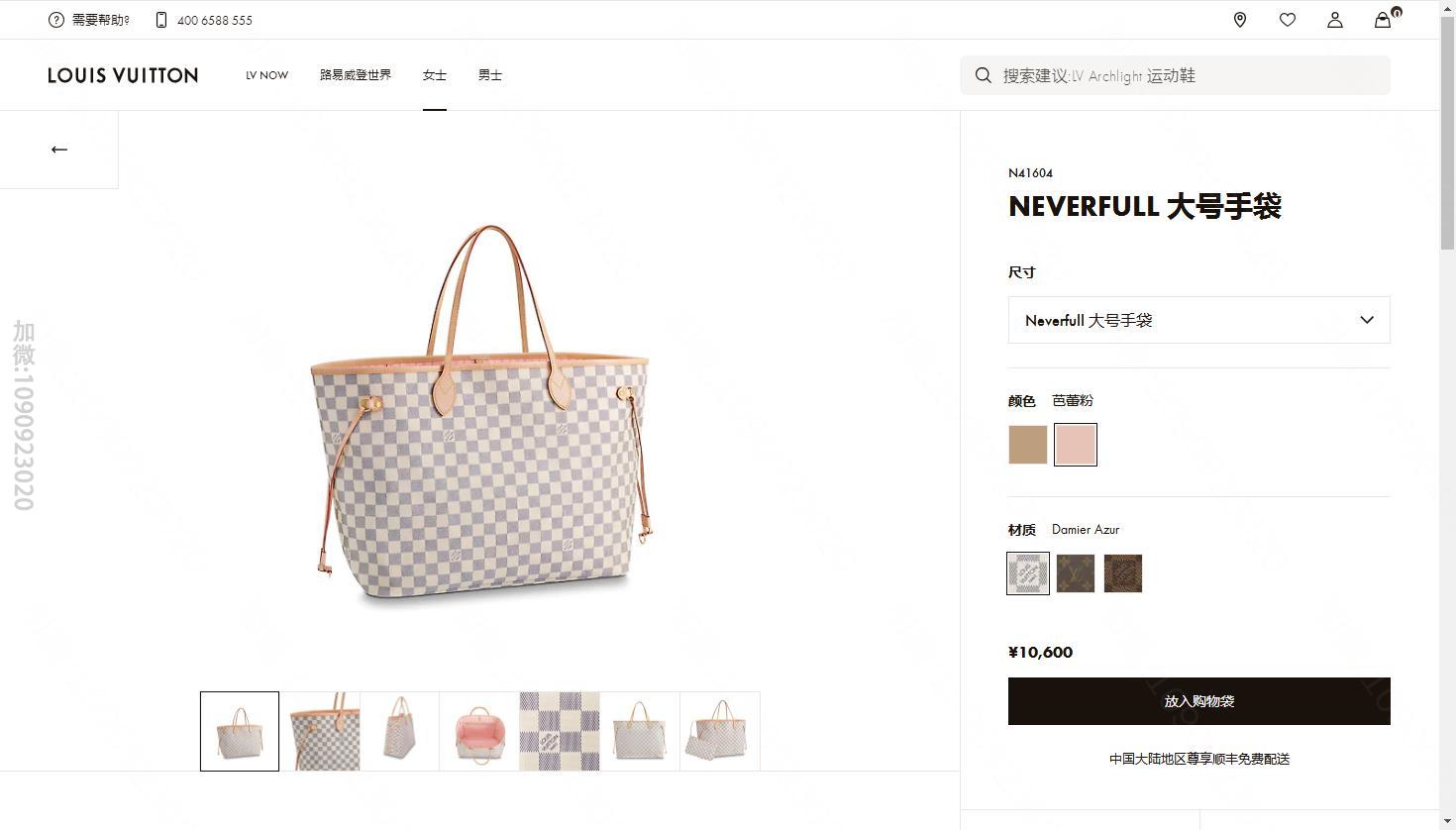Open the LV NOW menu item
This screenshot has width=1456, height=830.
pyautogui.click(x=267, y=75)
